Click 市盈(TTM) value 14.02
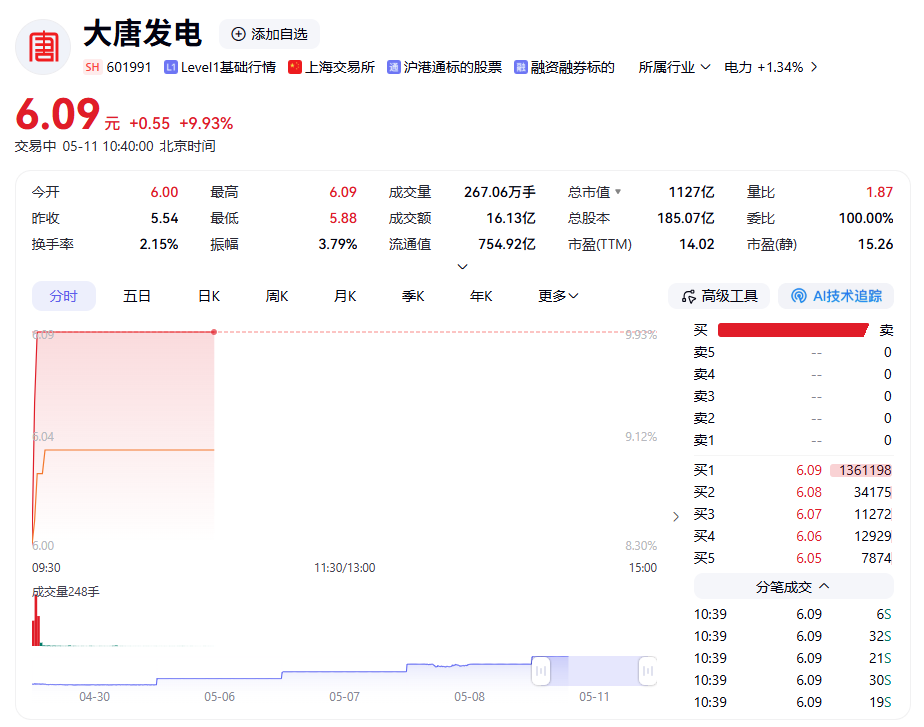 click(x=697, y=244)
